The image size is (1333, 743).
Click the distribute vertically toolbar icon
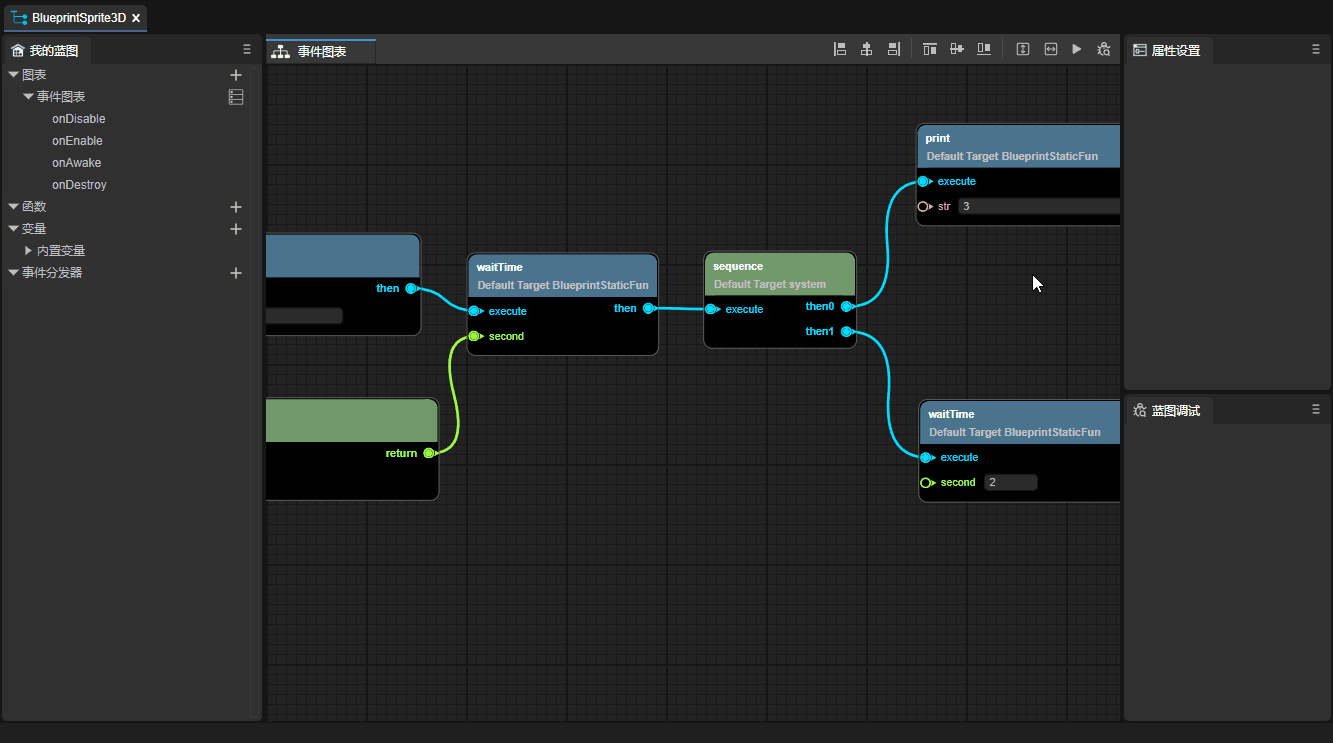[1023, 49]
